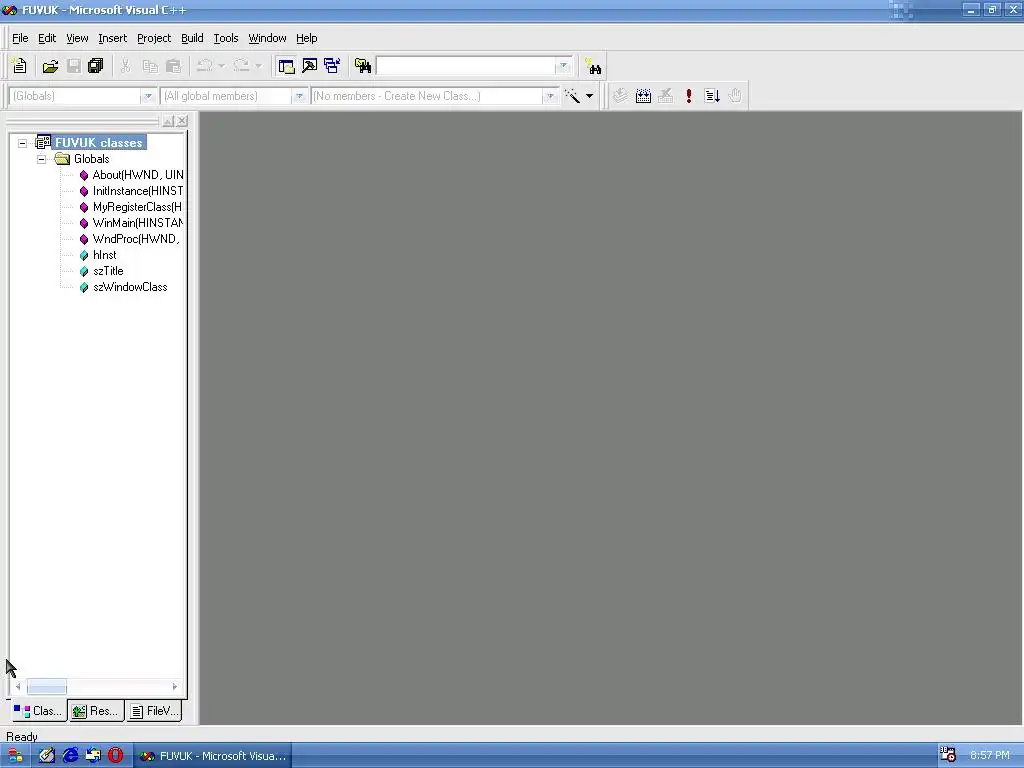Image resolution: width=1024 pixels, height=768 pixels.
Task: Open the File menu
Action: click(x=20, y=39)
